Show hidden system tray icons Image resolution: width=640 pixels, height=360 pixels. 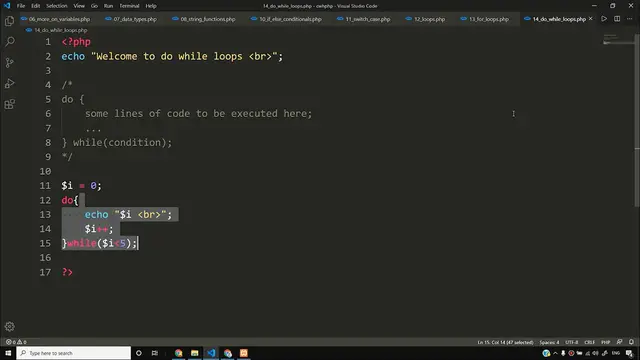point(555,353)
